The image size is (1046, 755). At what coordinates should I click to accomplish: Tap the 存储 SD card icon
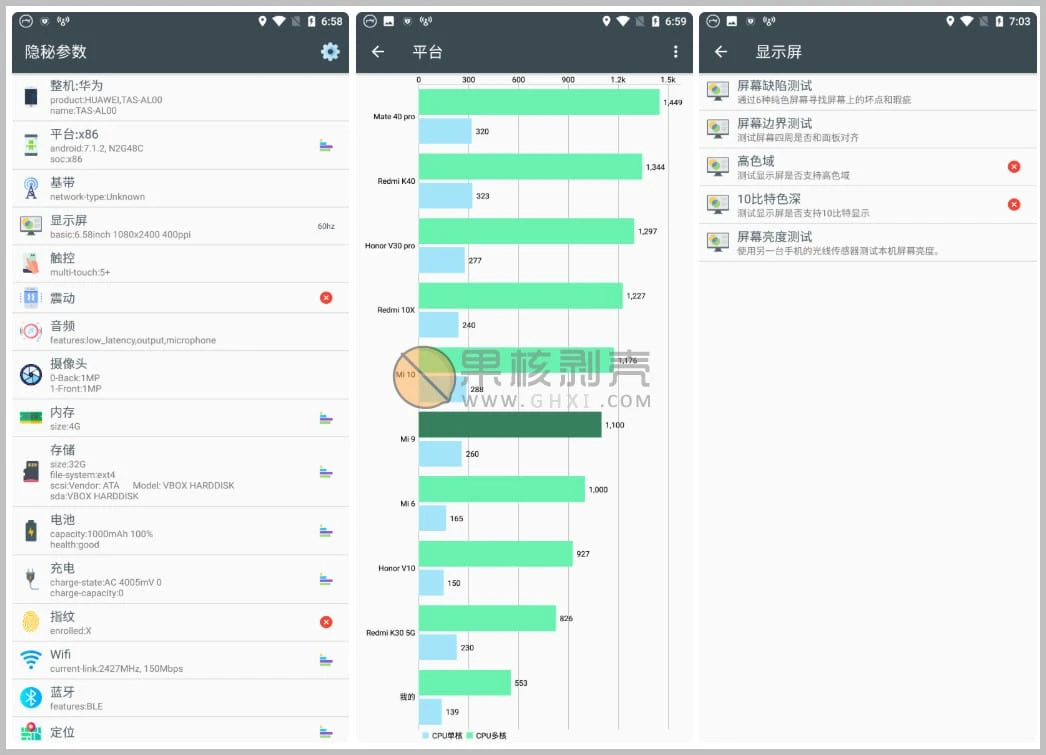point(31,472)
